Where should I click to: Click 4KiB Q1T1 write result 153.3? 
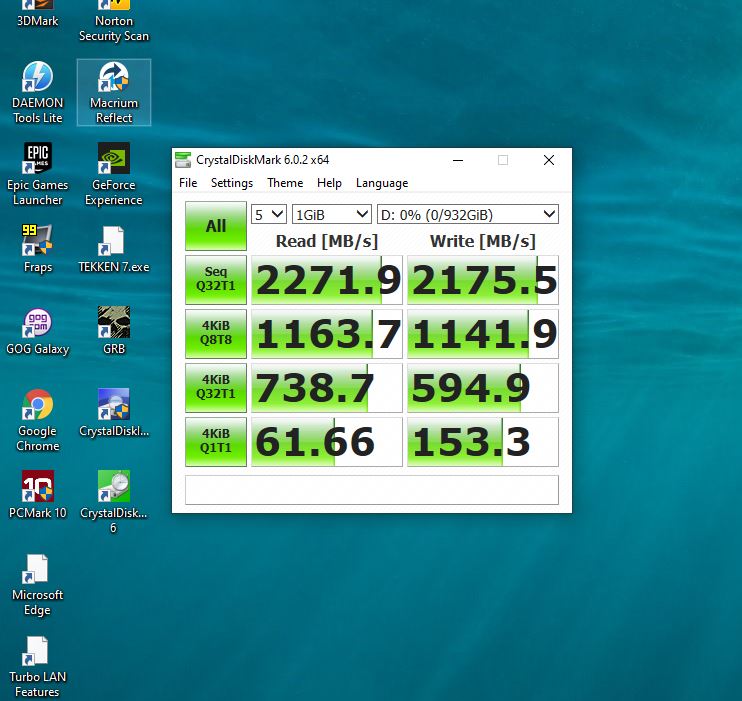483,442
